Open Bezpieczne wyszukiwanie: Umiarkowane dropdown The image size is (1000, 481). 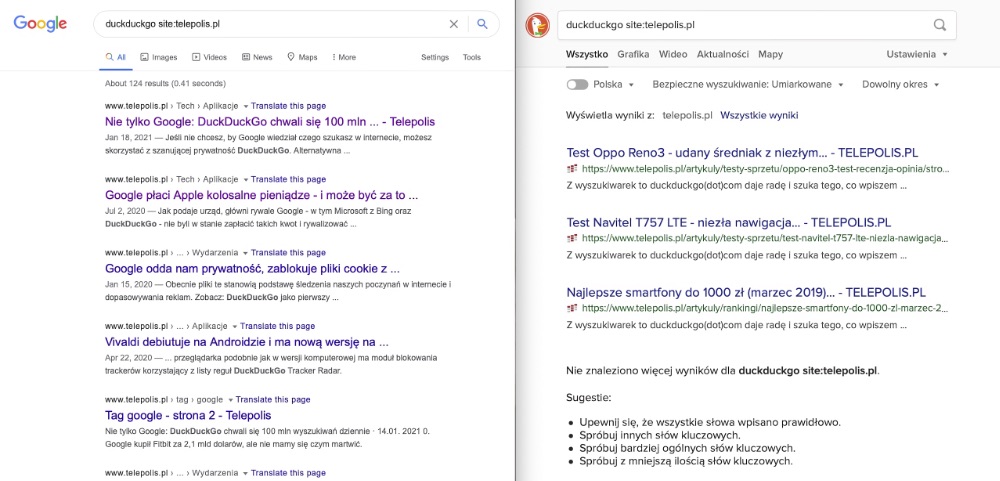pos(748,85)
